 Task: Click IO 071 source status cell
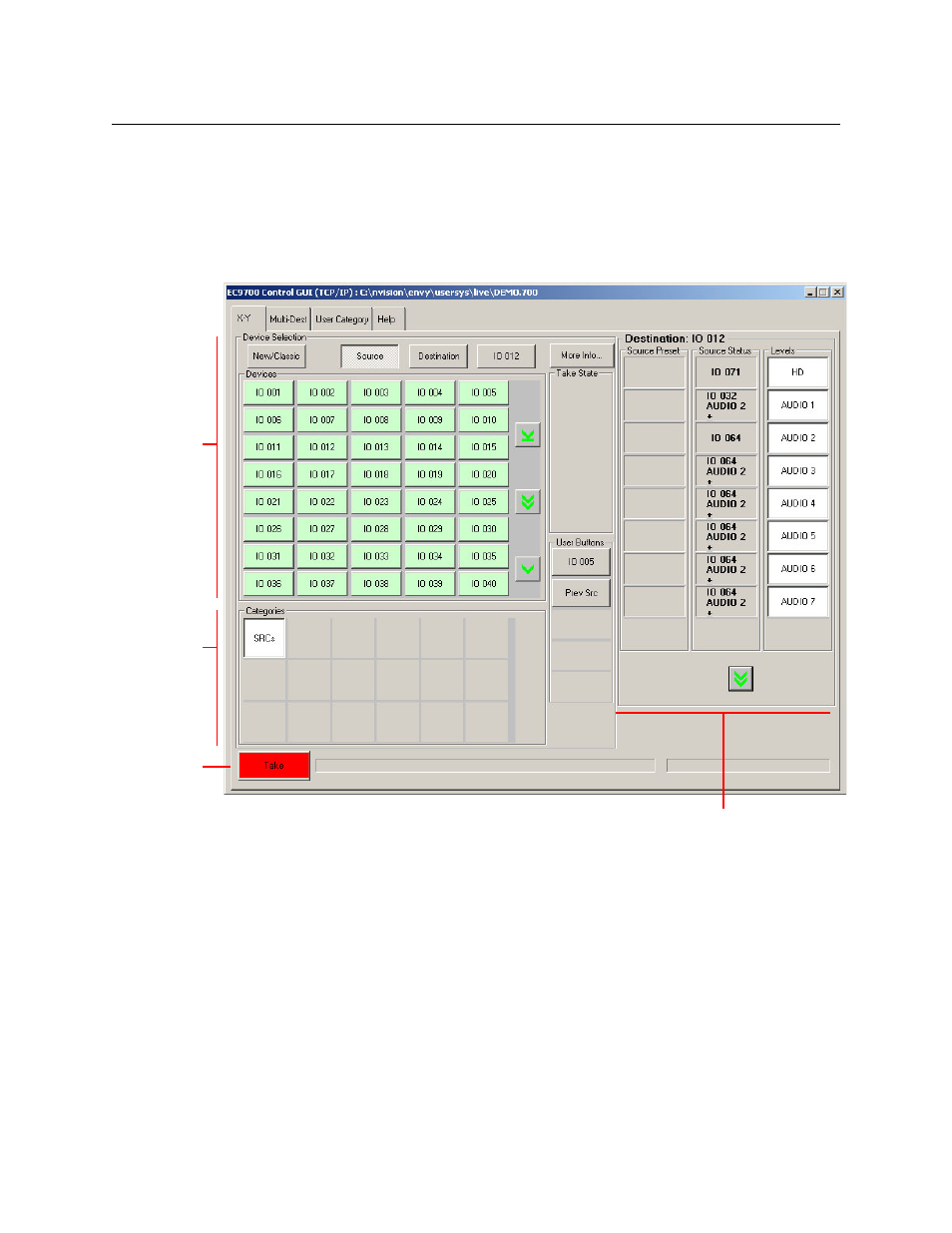(x=725, y=372)
